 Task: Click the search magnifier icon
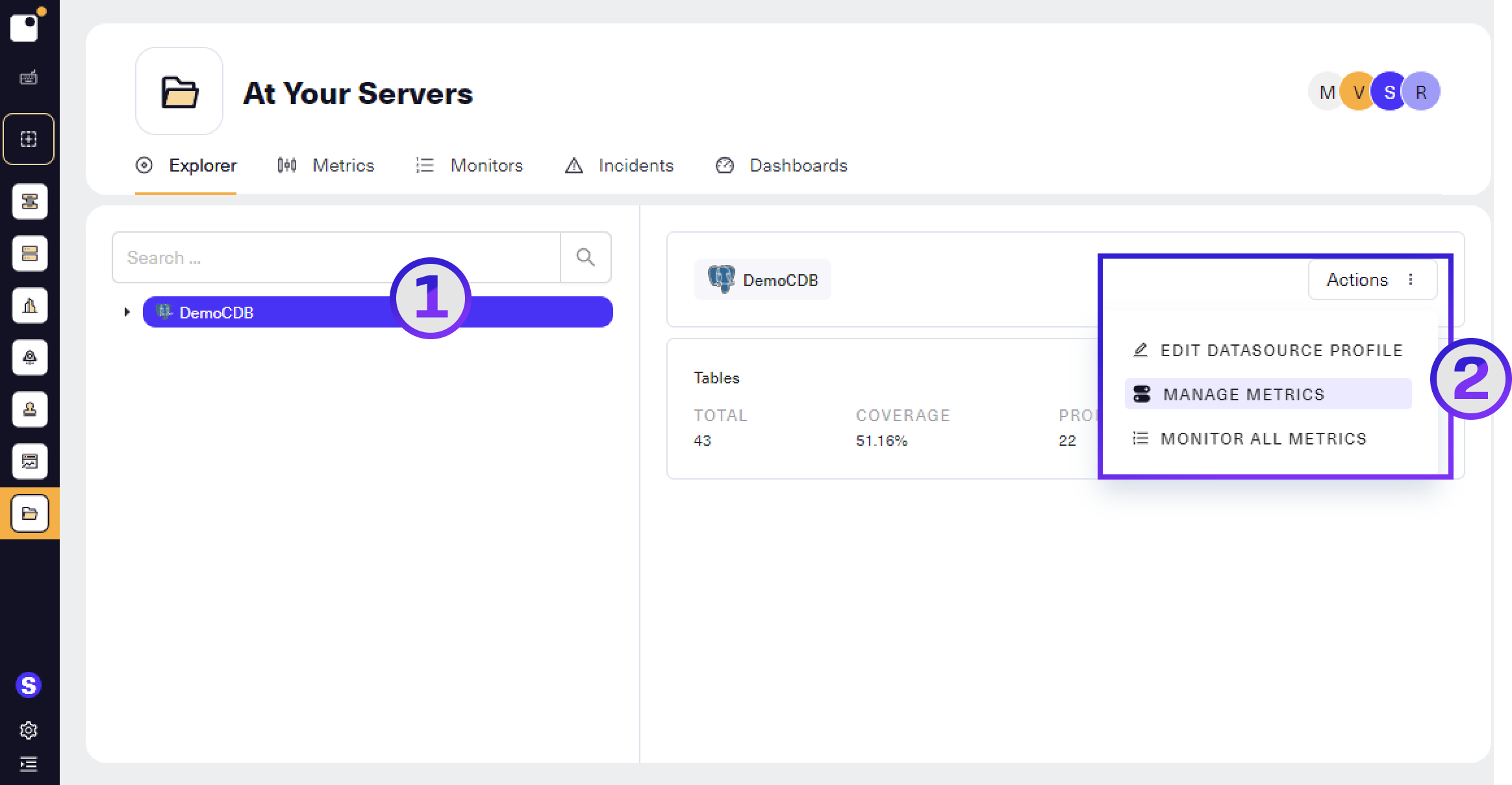pos(585,257)
